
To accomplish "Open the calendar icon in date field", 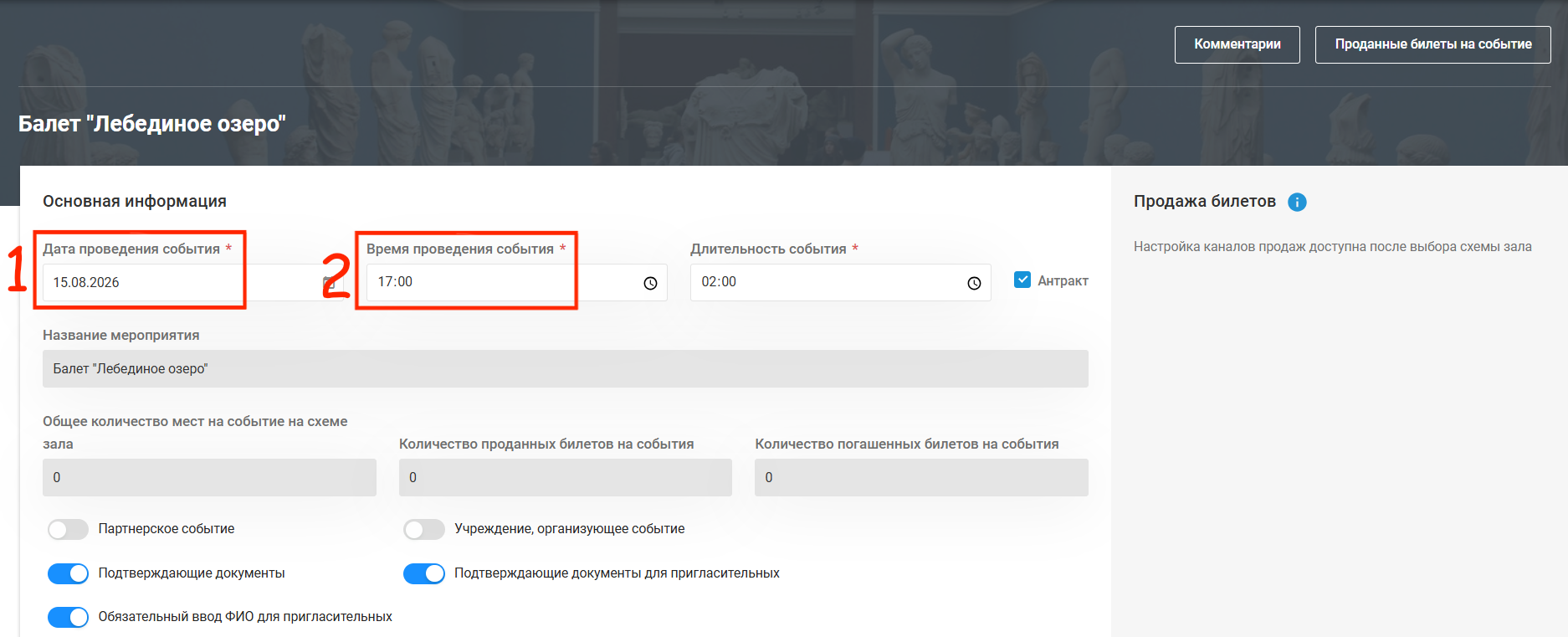I will click(329, 283).
